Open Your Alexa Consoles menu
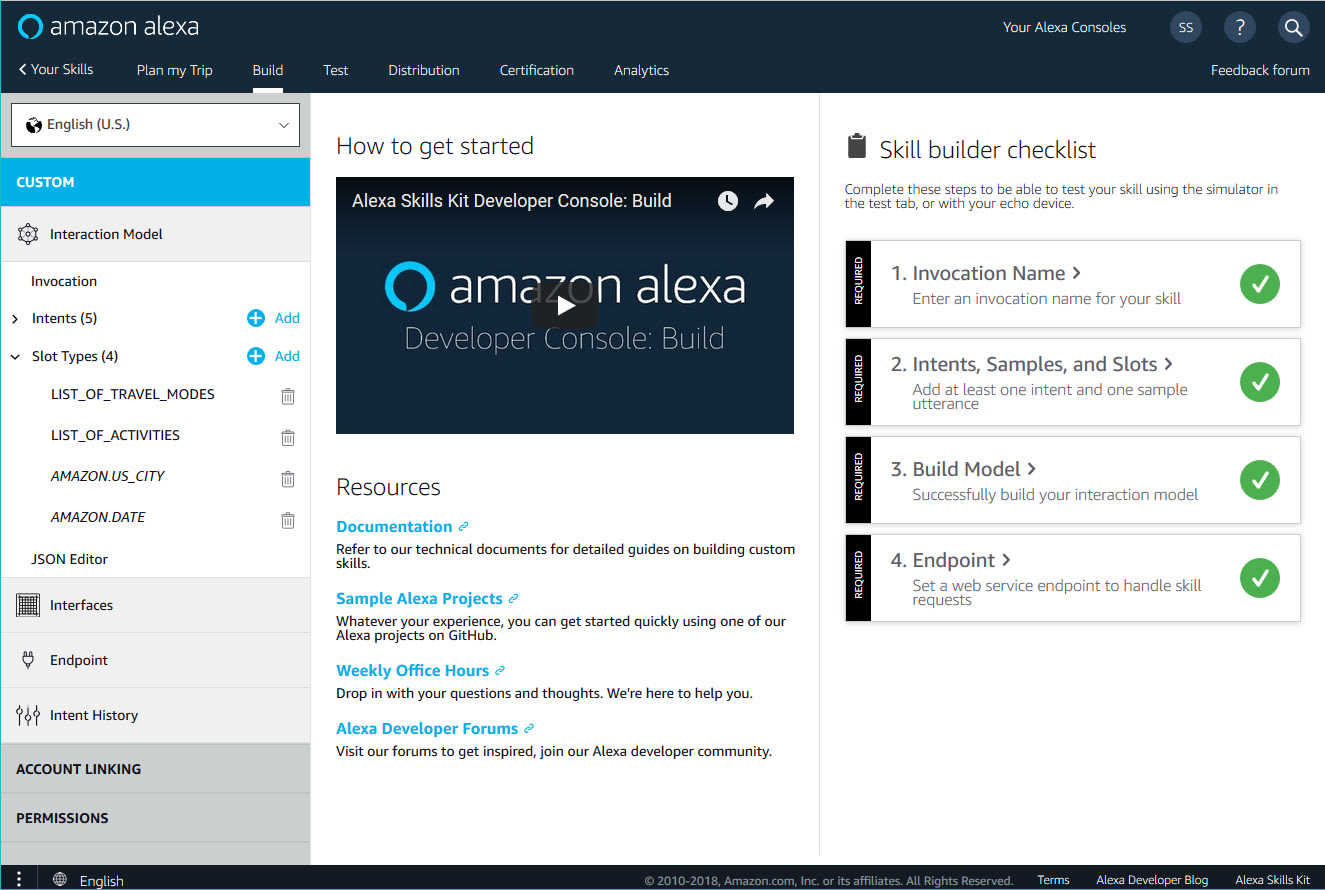The image size is (1325, 890). pyautogui.click(x=1064, y=27)
